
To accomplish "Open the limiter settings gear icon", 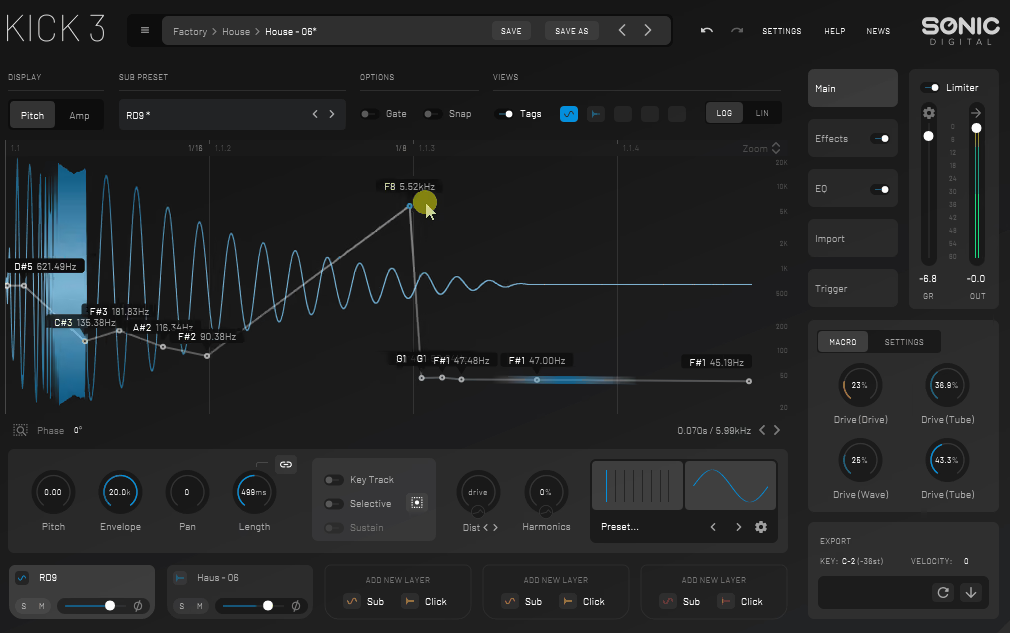I will pos(928,113).
